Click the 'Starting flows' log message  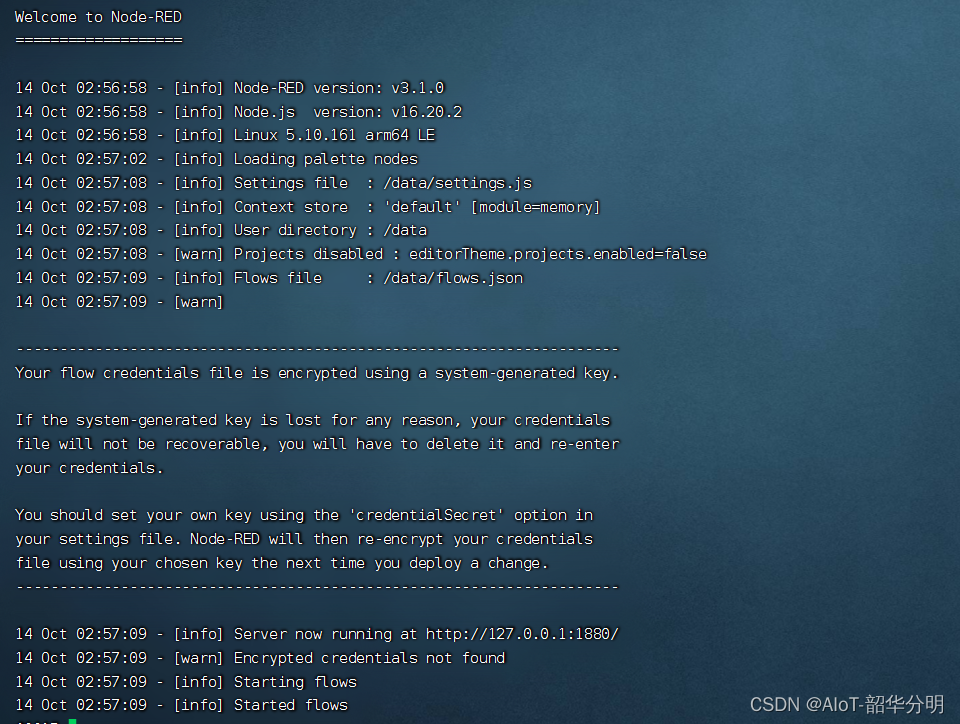[x=295, y=682]
